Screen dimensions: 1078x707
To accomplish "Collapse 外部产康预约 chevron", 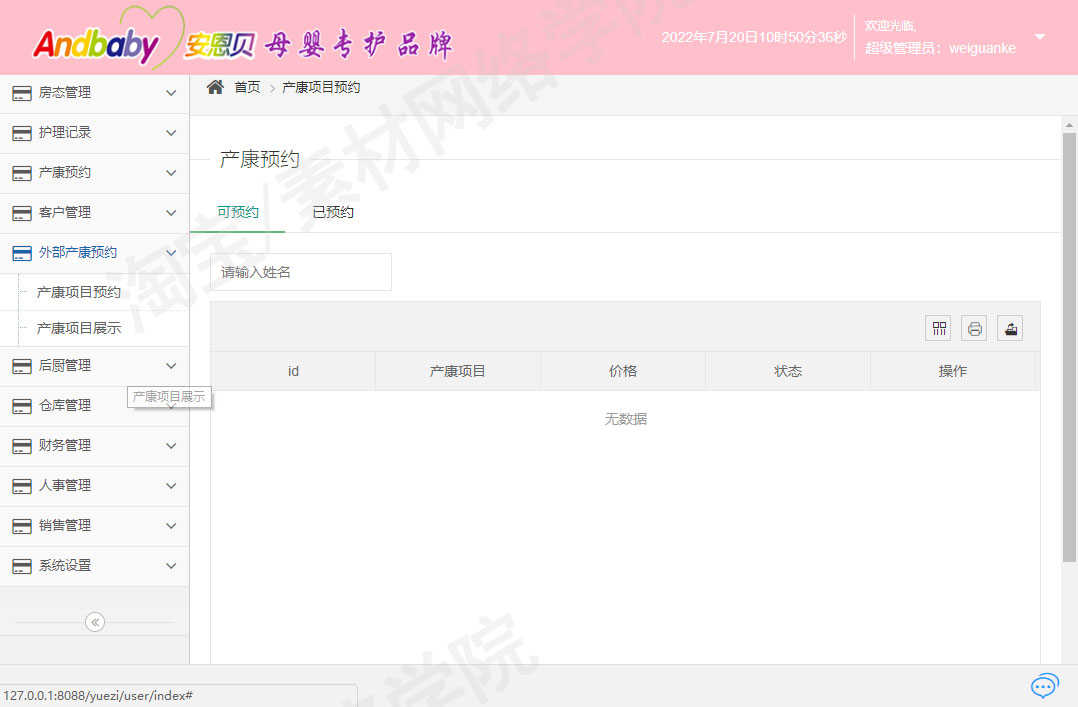I will pos(171,252).
